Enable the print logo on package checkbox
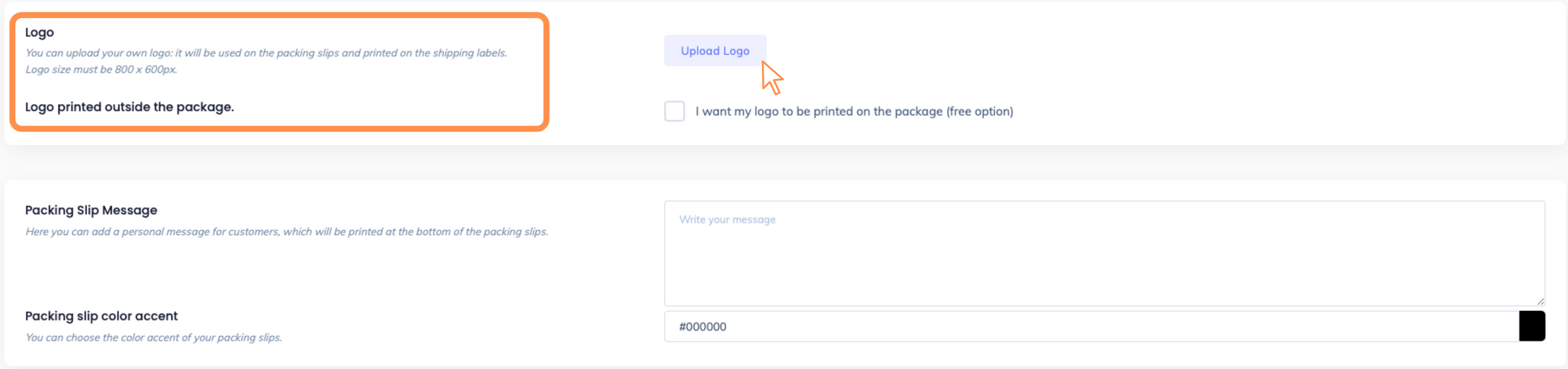This screenshot has height=369, width=1568. (x=674, y=111)
